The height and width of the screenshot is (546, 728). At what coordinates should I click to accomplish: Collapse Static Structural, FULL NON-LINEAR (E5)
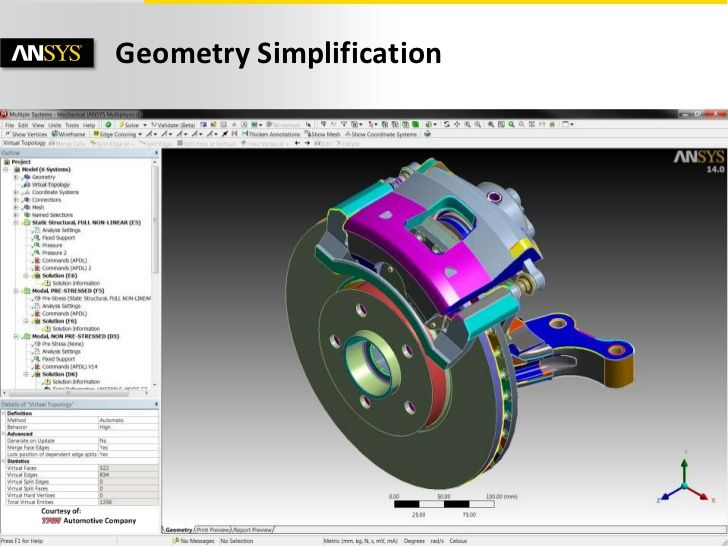[16, 223]
